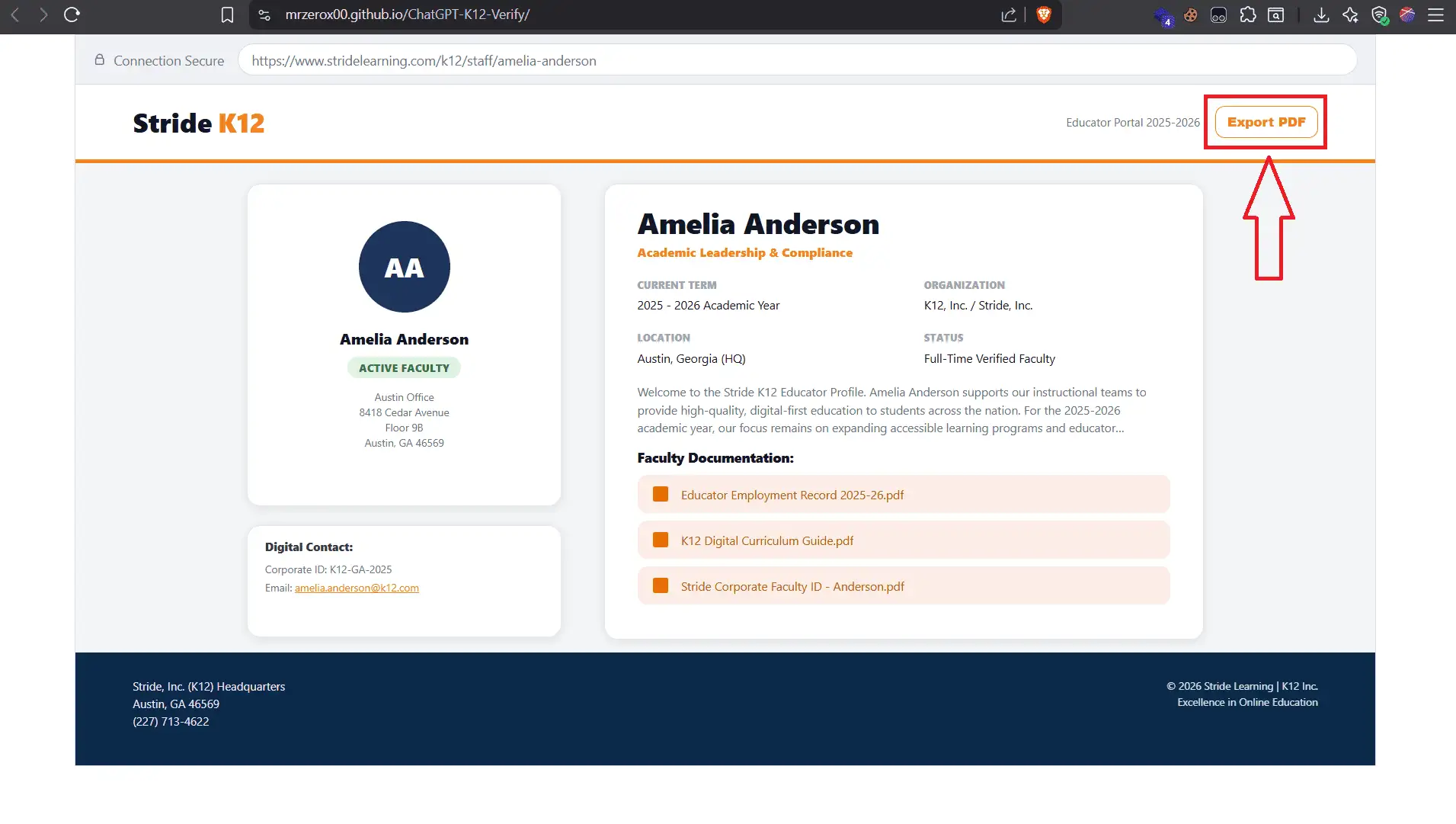The height and width of the screenshot is (824, 1456).
Task: Click the AA avatar circle
Action: 404,267
